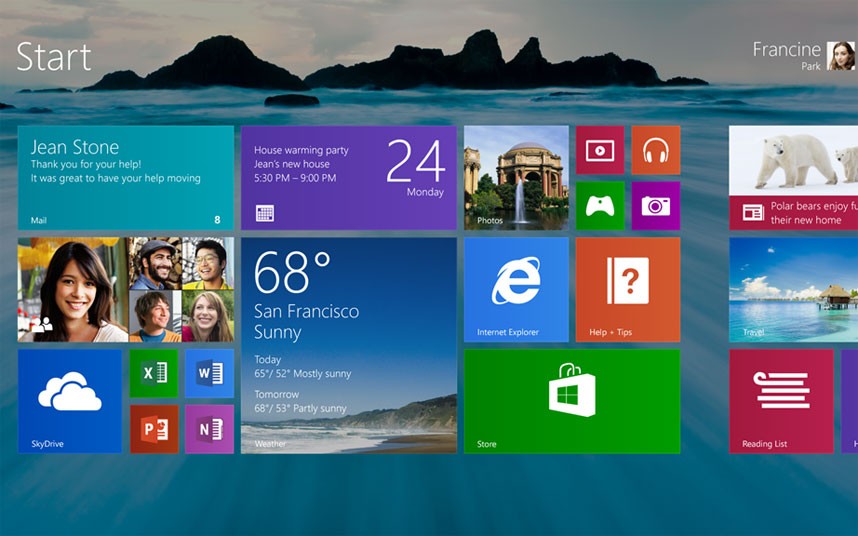Launch the Music headphones tile

point(655,150)
